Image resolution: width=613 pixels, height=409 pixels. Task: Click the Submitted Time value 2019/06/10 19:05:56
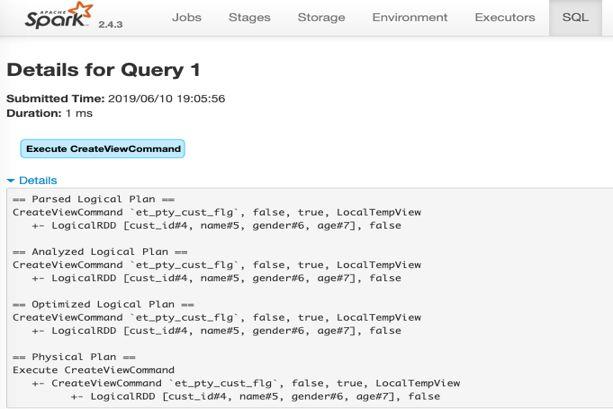[167, 99]
